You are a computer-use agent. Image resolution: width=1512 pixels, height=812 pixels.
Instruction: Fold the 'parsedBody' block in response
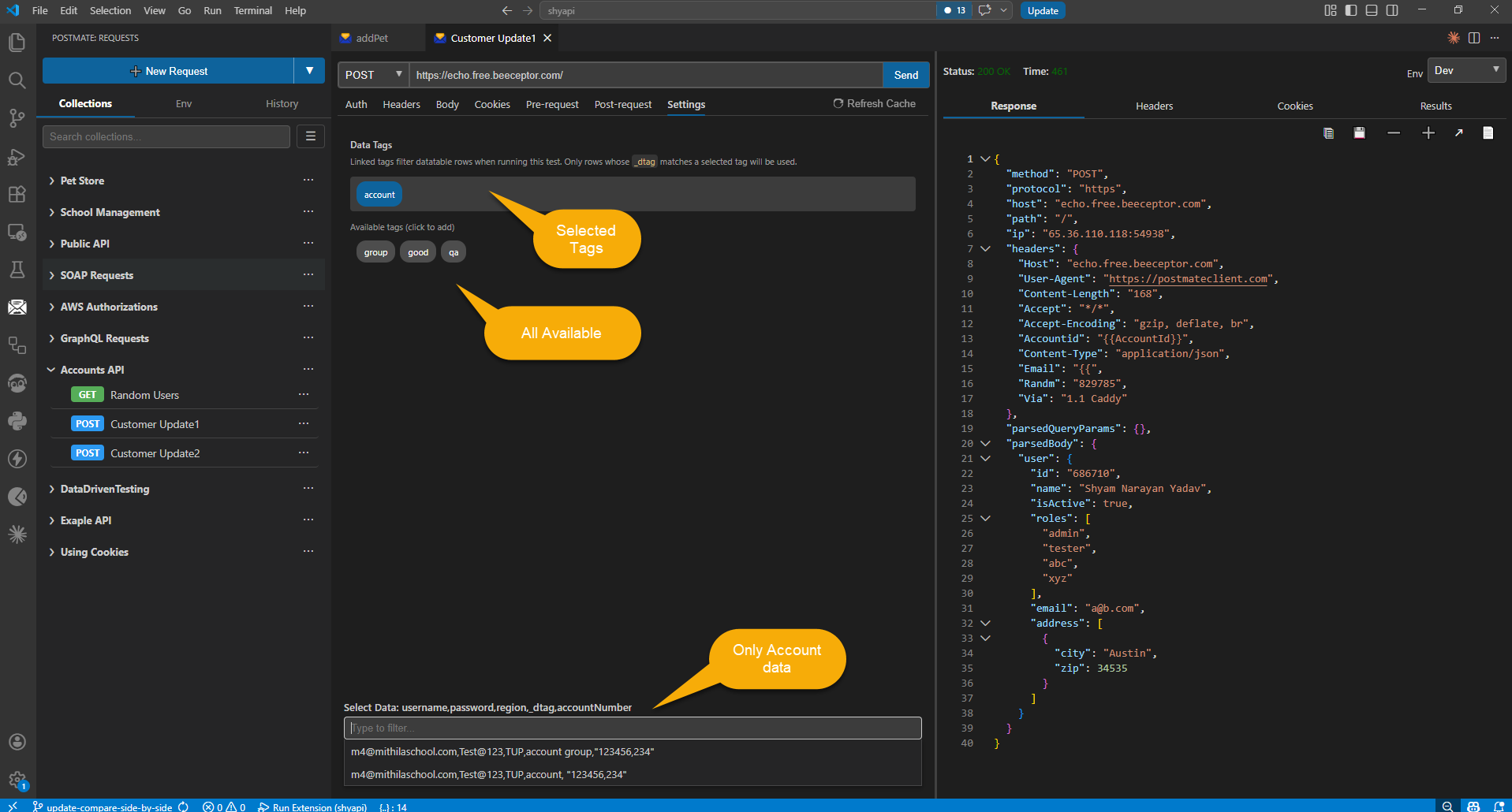click(985, 443)
